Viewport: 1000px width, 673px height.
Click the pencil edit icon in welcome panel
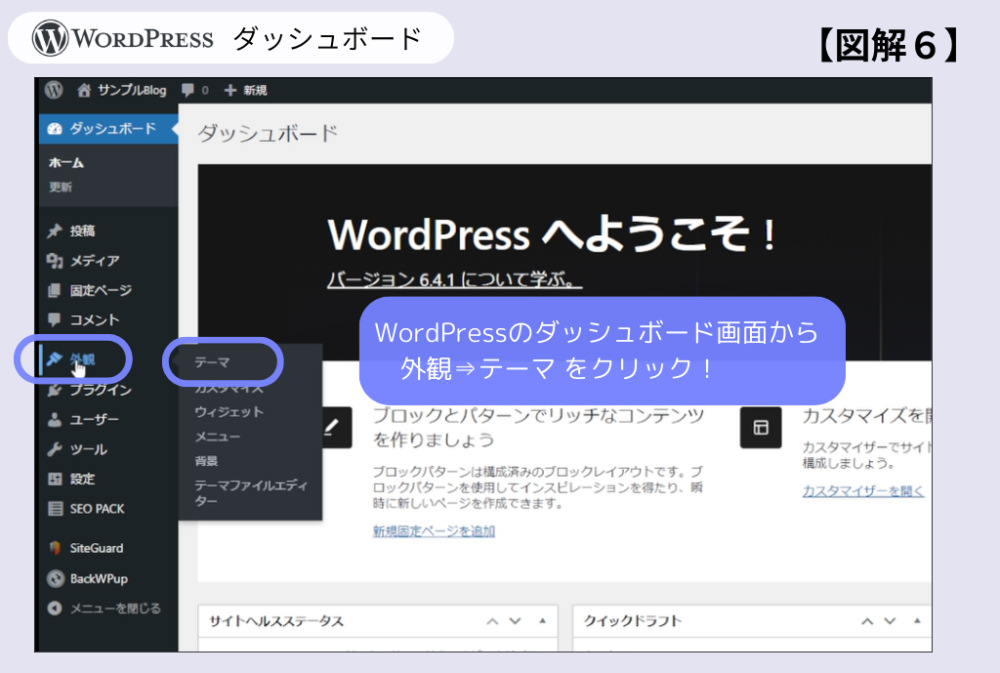click(332, 427)
